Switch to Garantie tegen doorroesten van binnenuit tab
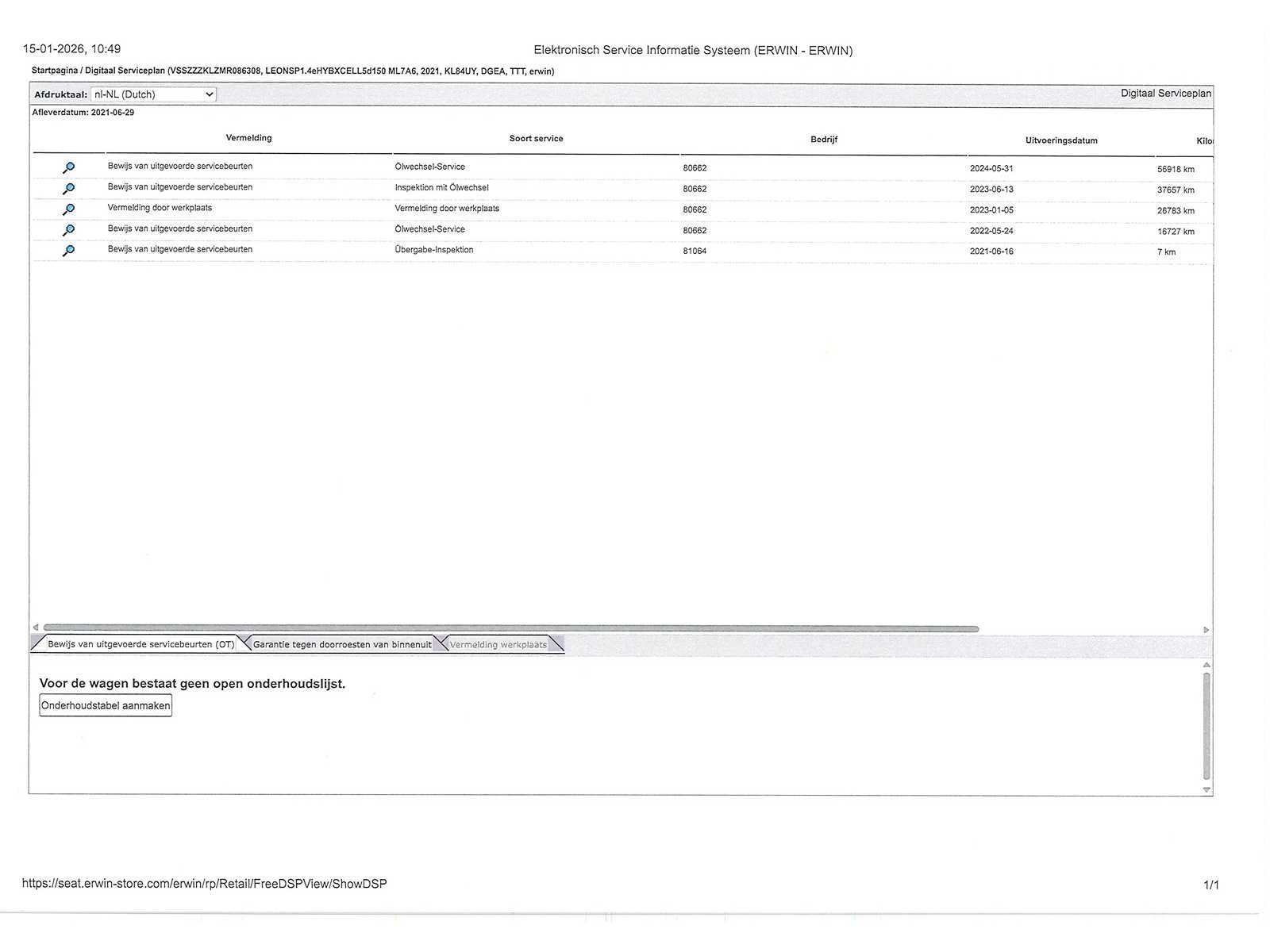Screen dimensions: 1270x952 pos(342,644)
